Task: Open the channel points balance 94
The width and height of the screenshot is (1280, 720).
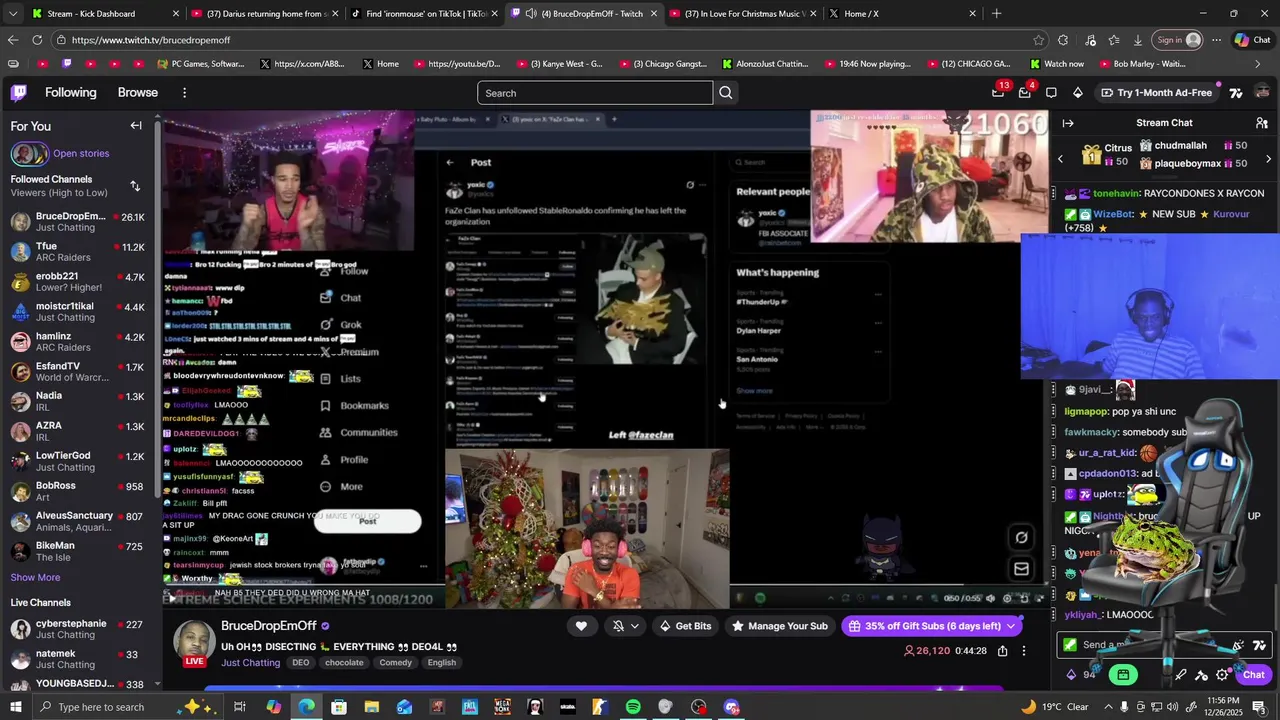Action: 1082,675
